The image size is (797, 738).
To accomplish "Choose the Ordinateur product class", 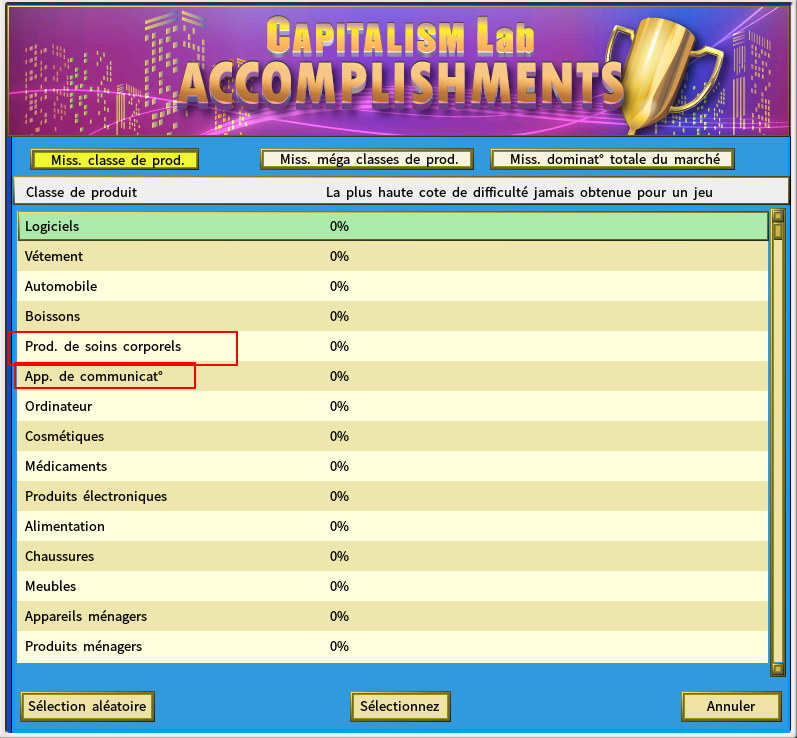I will pos(392,406).
